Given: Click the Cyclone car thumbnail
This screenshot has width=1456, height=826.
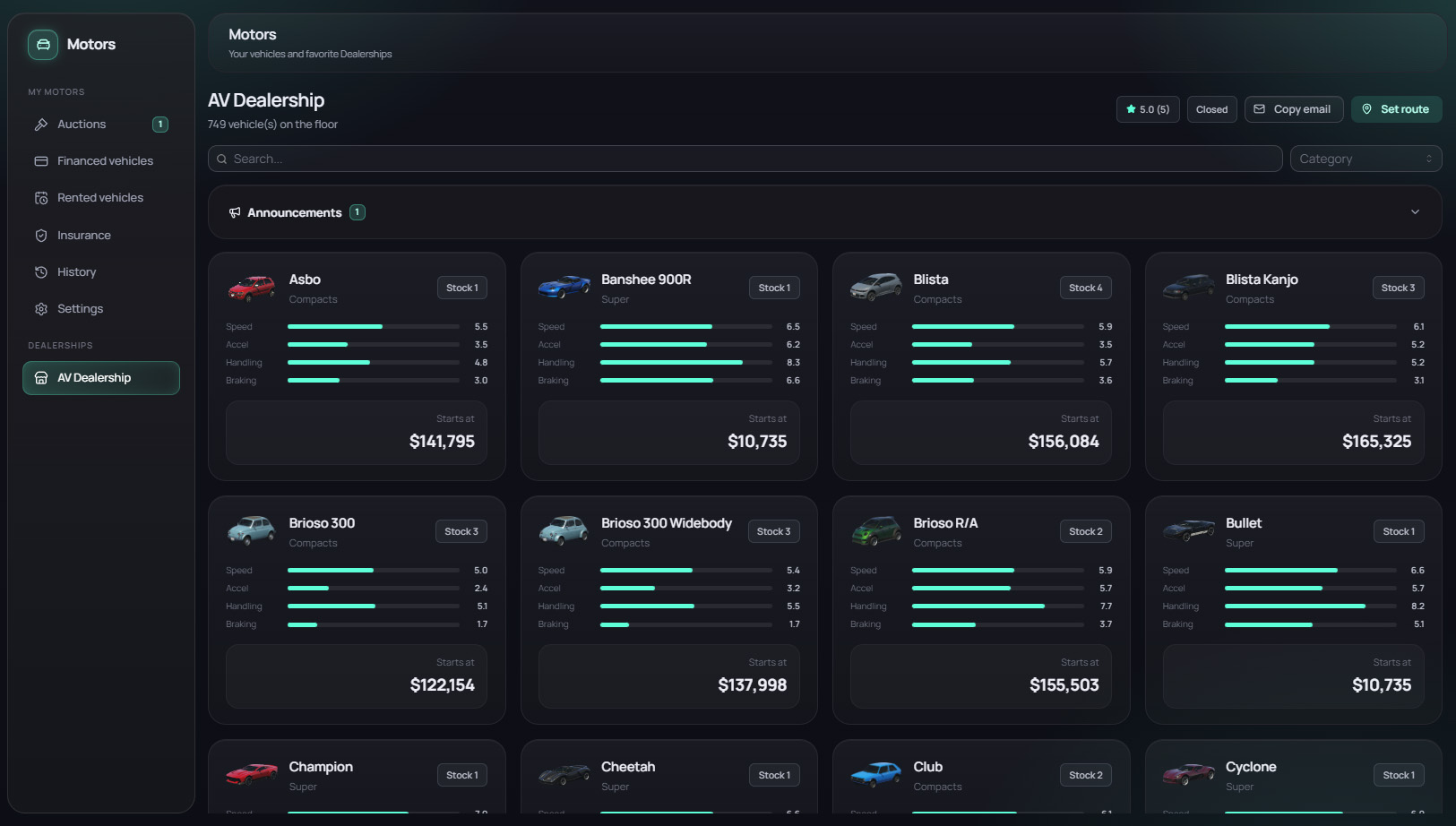Looking at the screenshot, I should (x=1189, y=774).
